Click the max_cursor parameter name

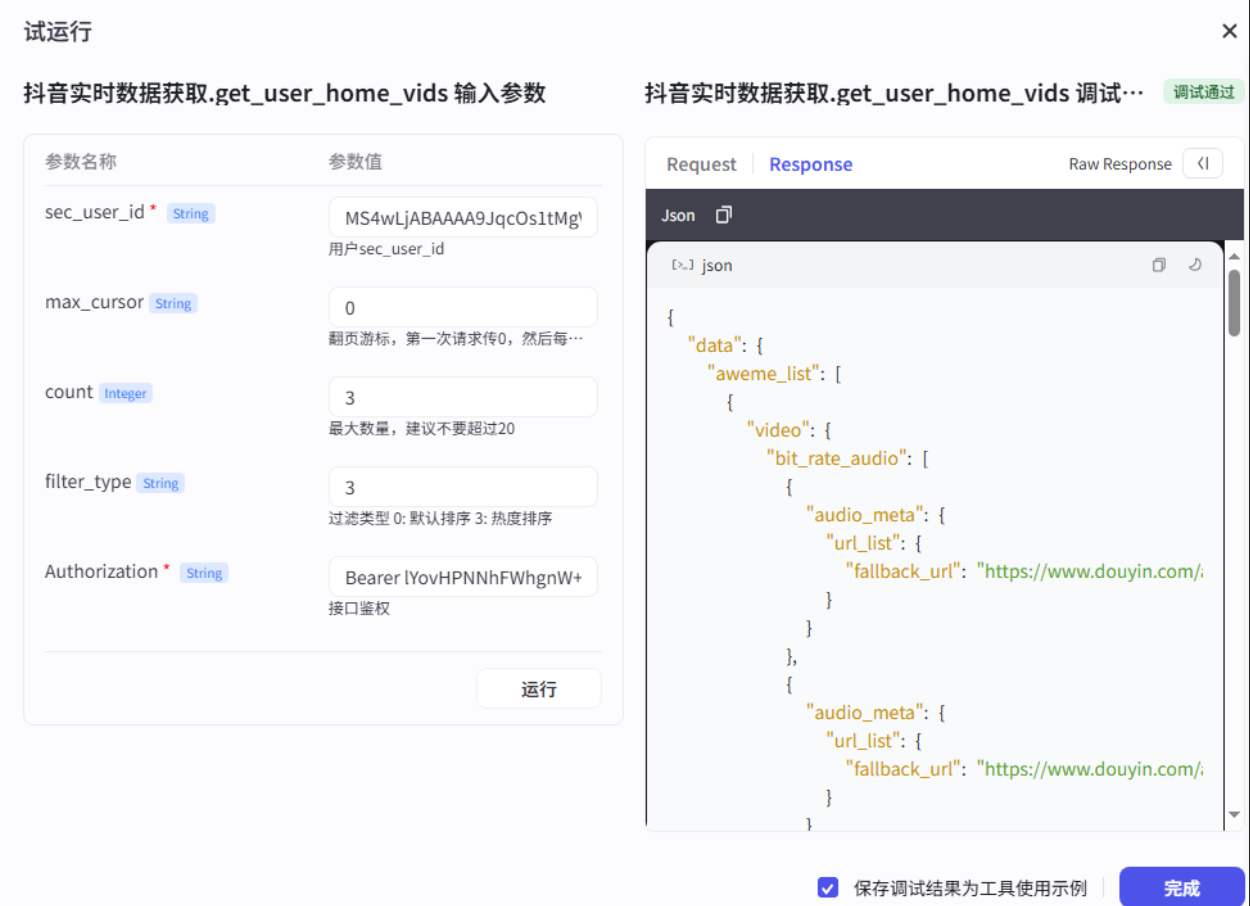point(94,302)
